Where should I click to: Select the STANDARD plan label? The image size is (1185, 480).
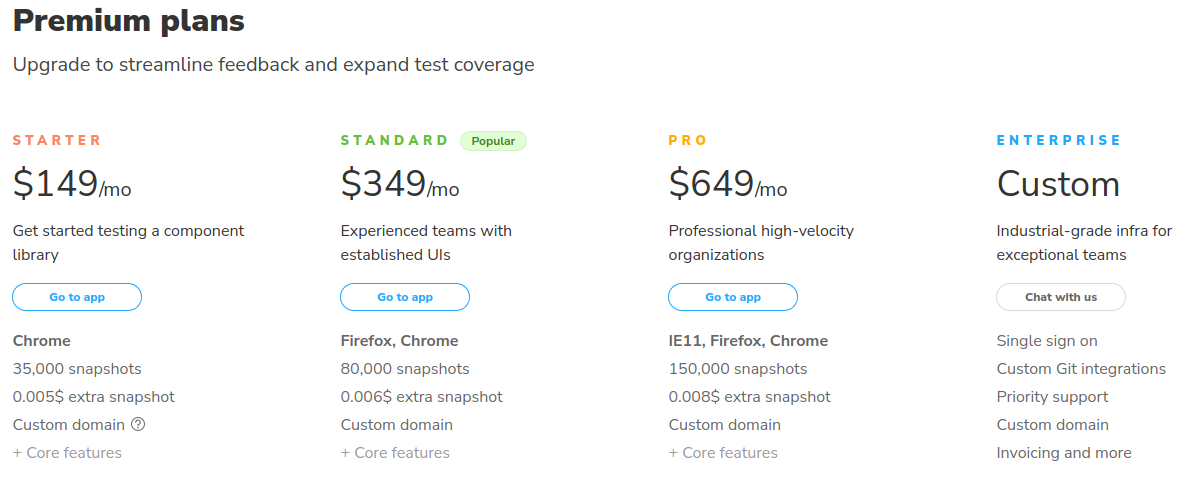(x=395, y=141)
